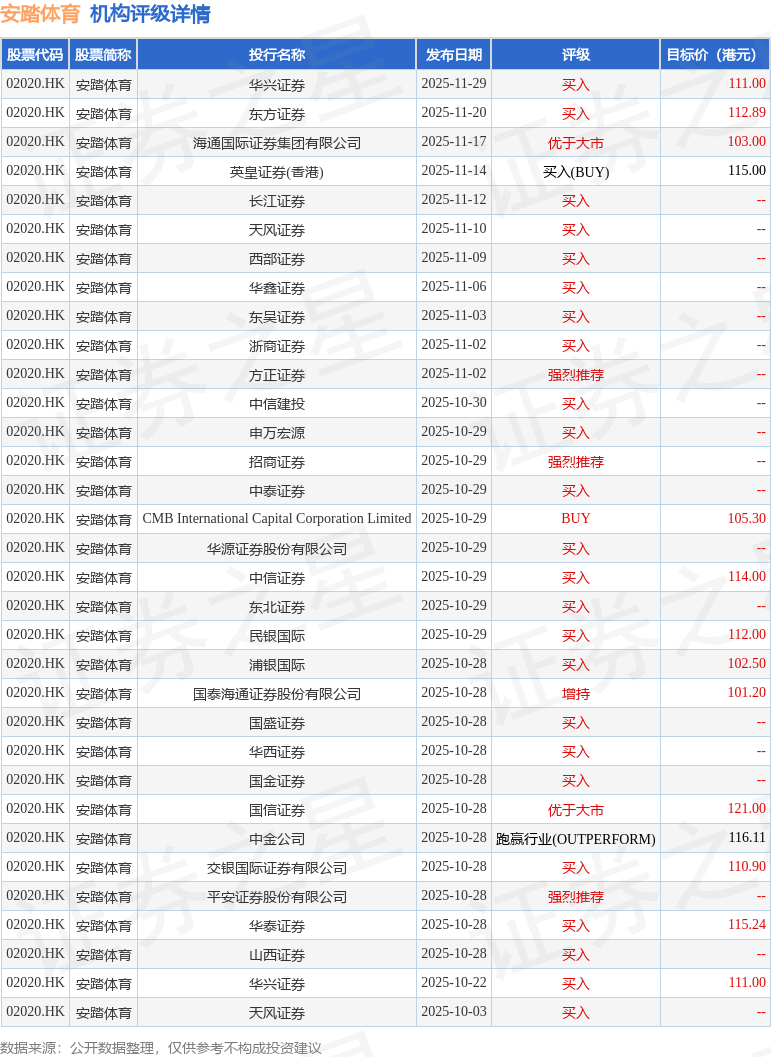
Task: Click the date 2025-10-22
Action: click(454, 982)
